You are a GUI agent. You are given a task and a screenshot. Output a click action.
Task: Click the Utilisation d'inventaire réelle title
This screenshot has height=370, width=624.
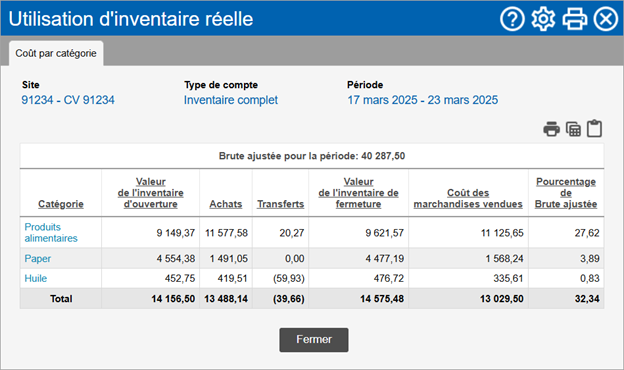(131, 19)
